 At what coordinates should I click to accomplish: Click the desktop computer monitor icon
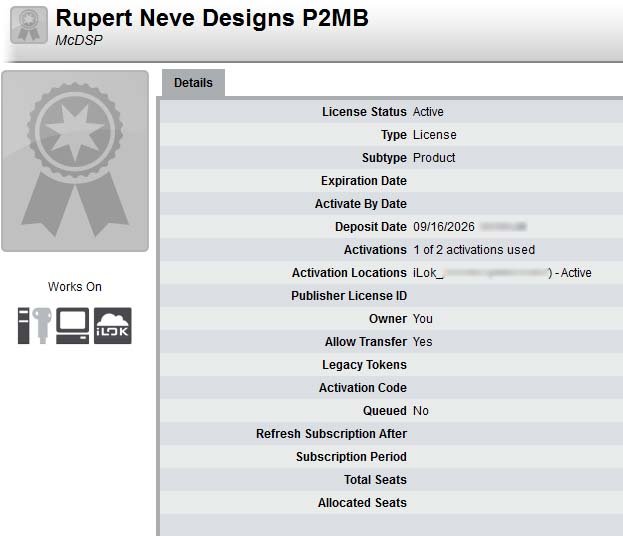(x=72, y=326)
